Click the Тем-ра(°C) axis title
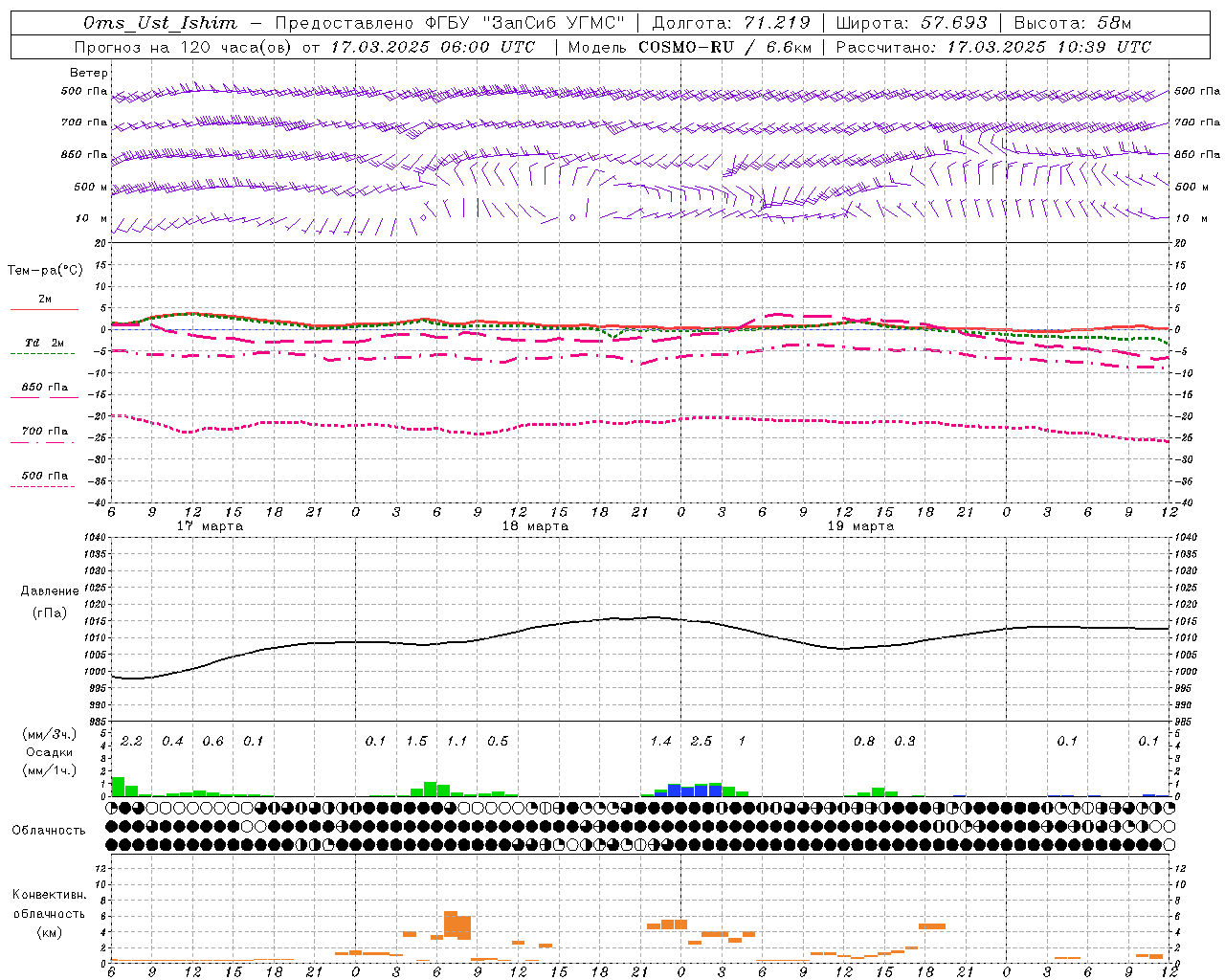The height and width of the screenshot is (980, 1225). [x=45, y=271]
